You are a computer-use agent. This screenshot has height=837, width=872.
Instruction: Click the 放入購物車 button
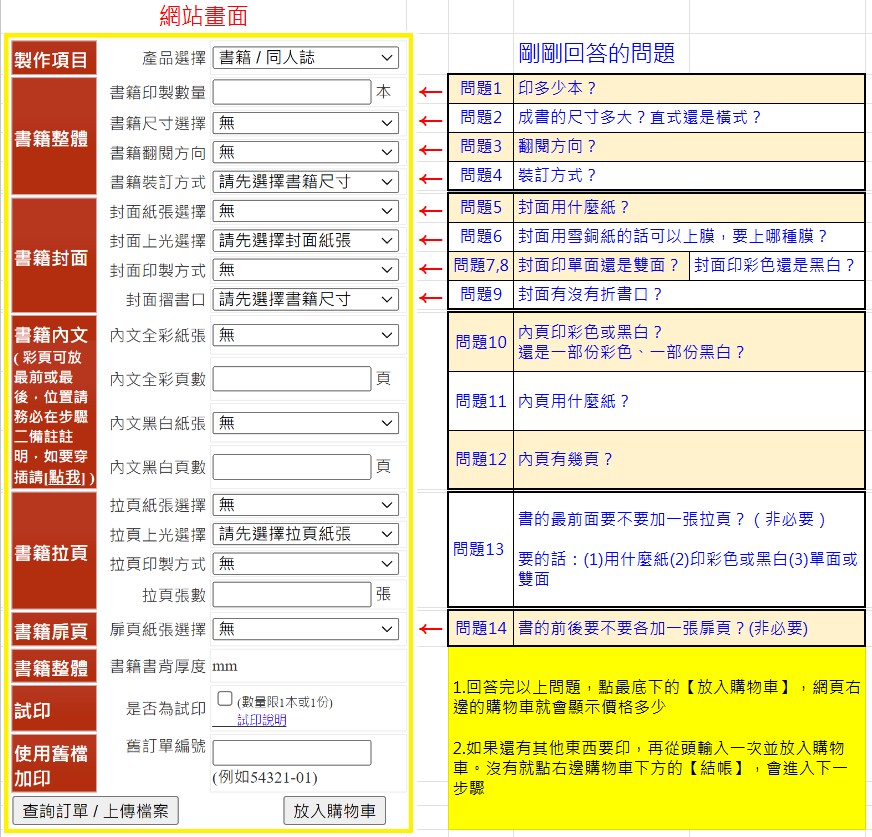335,811
